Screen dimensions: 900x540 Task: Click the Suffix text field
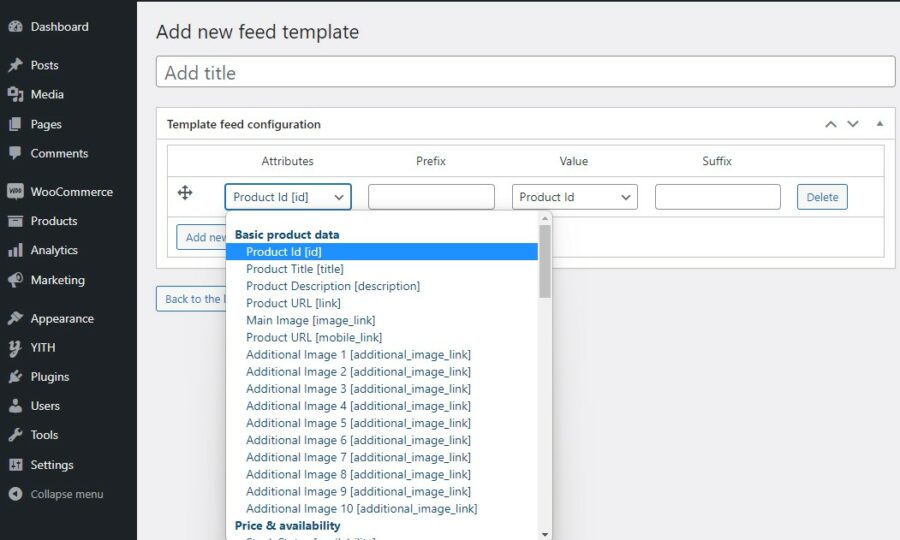tap(717, 197)
